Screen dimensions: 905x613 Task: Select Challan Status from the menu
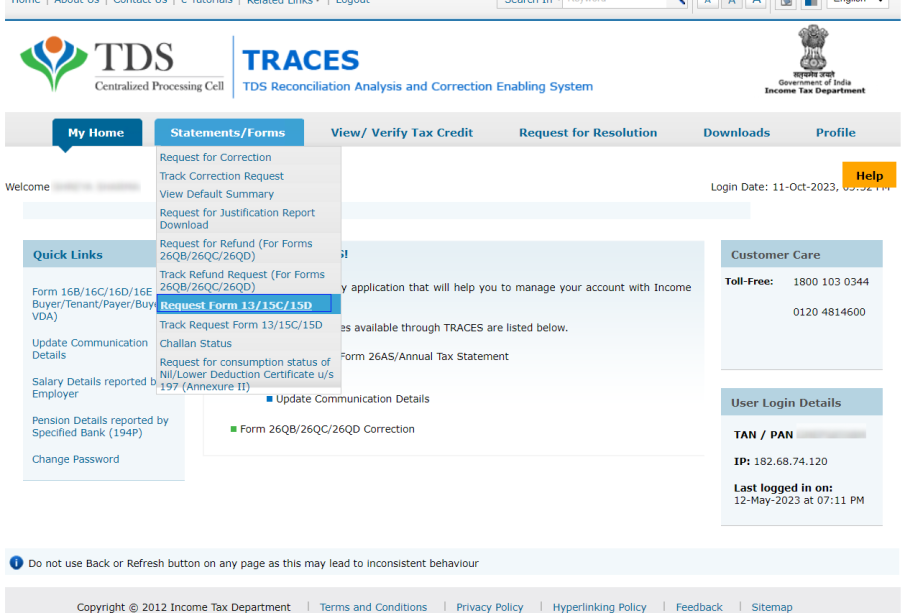click(x=196, y=343)
